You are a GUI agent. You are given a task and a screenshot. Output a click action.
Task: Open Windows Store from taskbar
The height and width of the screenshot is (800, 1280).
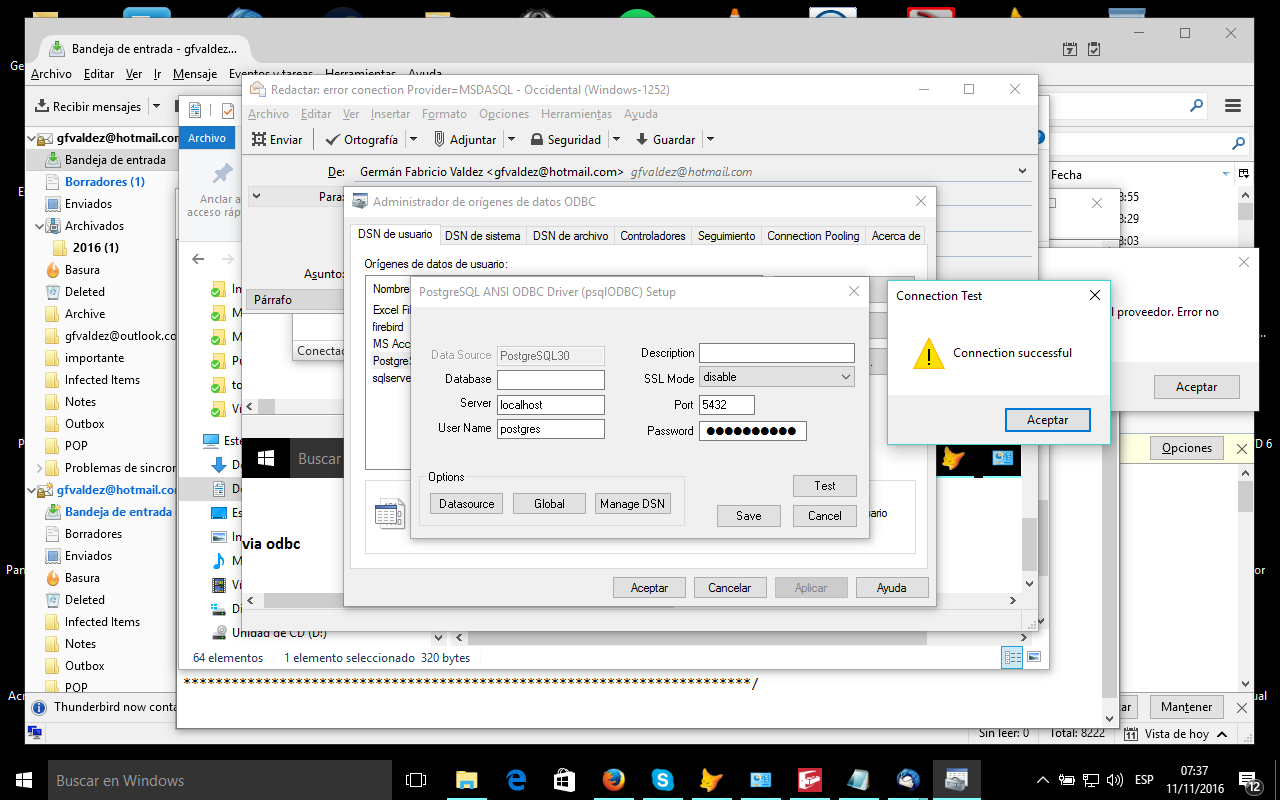pyautogui.click(x=564, y=780)
